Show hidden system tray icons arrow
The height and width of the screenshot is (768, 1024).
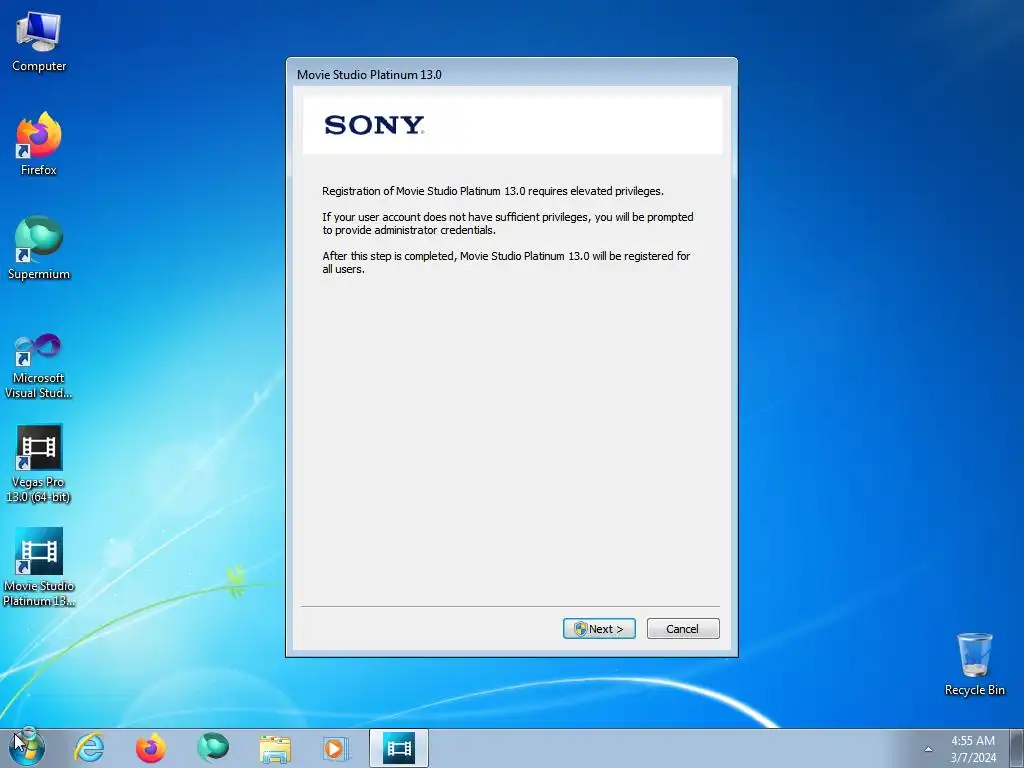click(928, 749)
